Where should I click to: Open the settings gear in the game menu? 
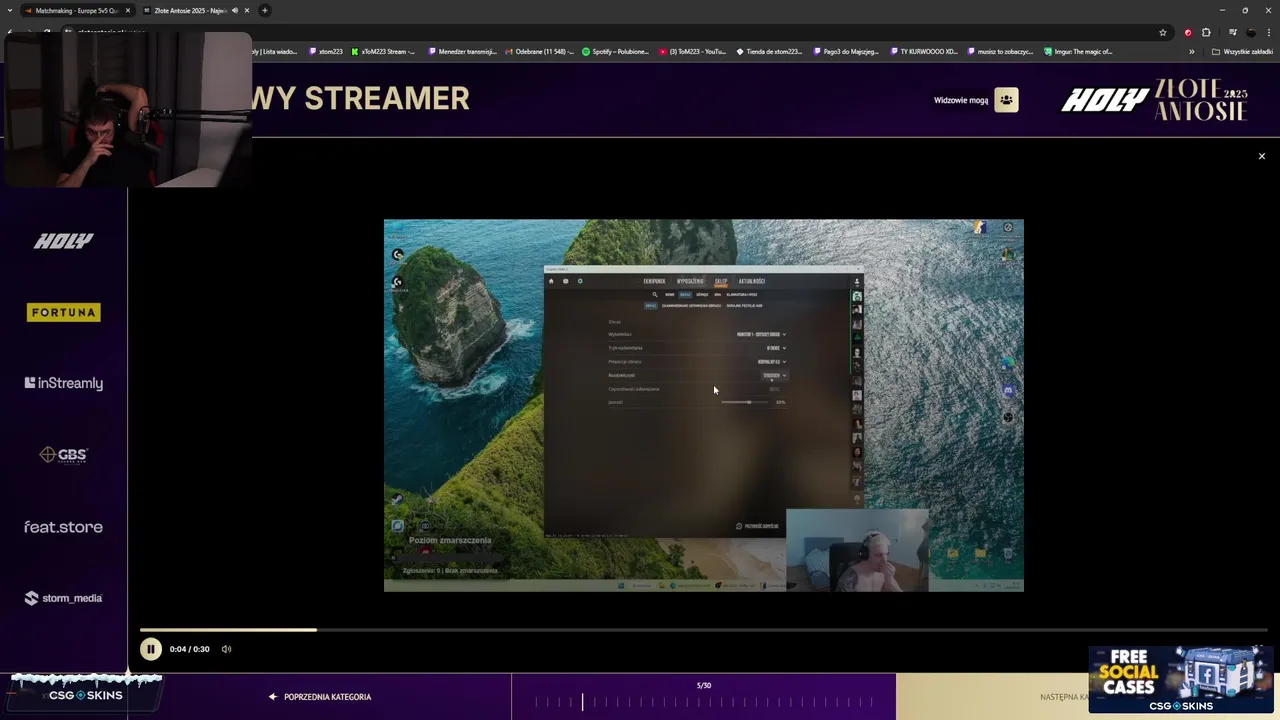[x=580, y=281]
